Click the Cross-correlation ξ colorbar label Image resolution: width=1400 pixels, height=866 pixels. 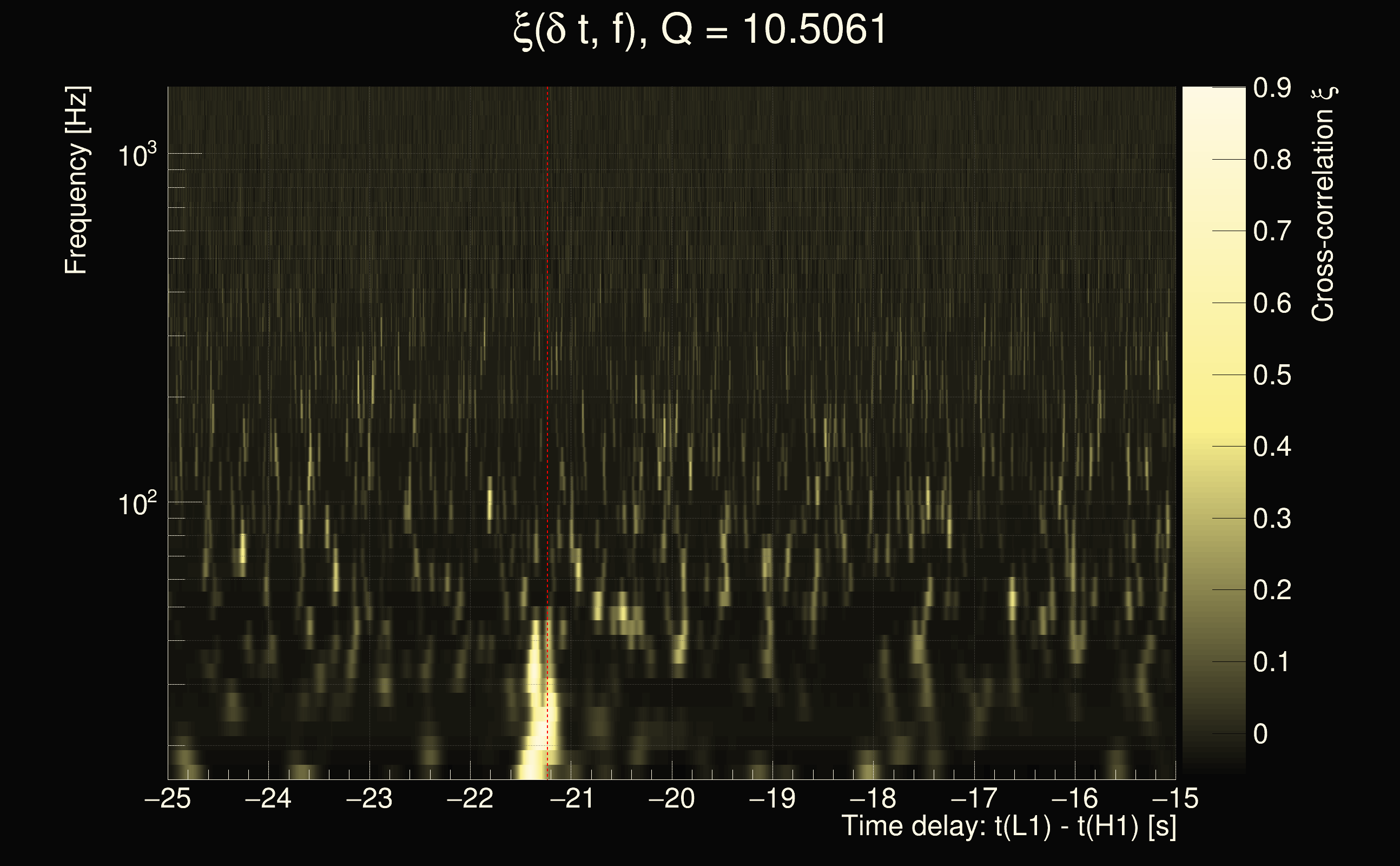coord(1323,204)
